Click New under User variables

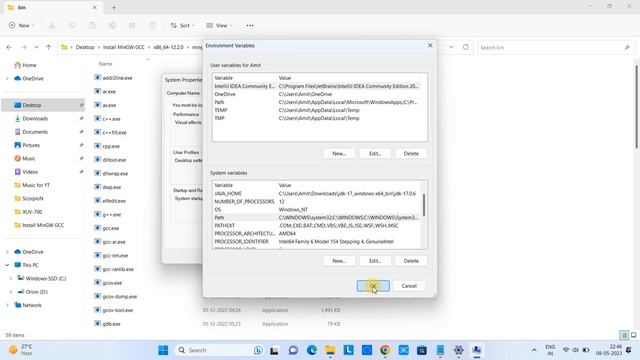pyautogui.click(x=339, y=153)
